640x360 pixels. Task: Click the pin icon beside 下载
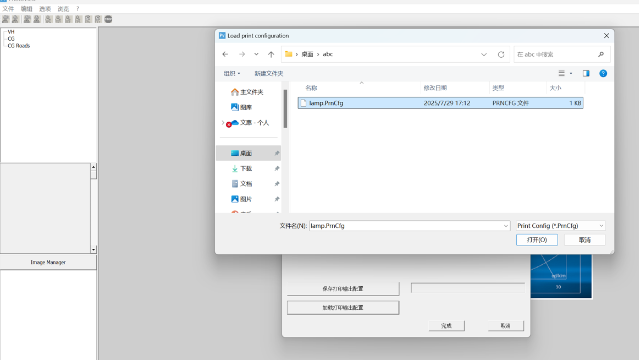click(x=277, y=169)
